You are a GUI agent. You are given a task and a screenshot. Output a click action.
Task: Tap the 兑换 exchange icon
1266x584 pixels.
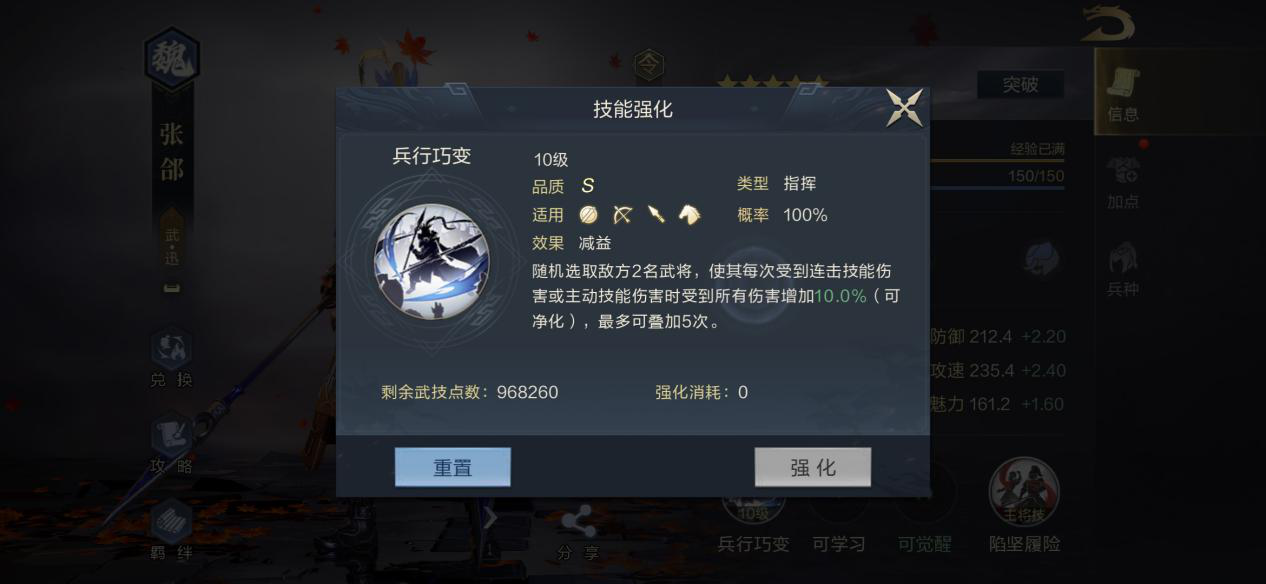click(171, 358)
